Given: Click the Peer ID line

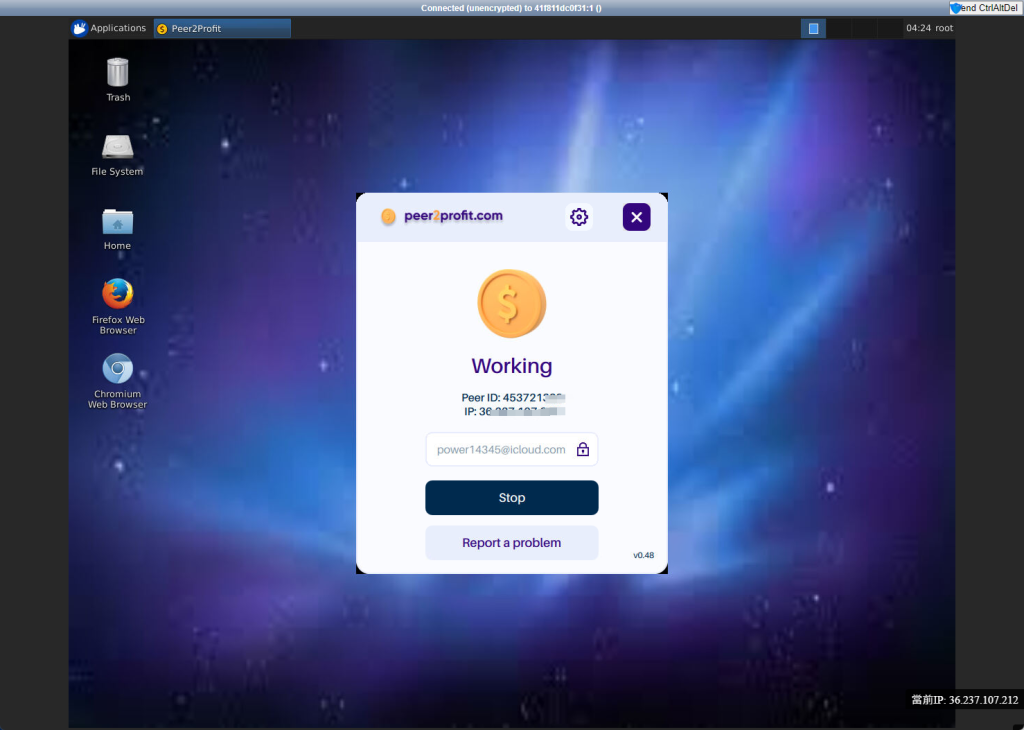Looking at the screenshot, I should coord(513,398).
